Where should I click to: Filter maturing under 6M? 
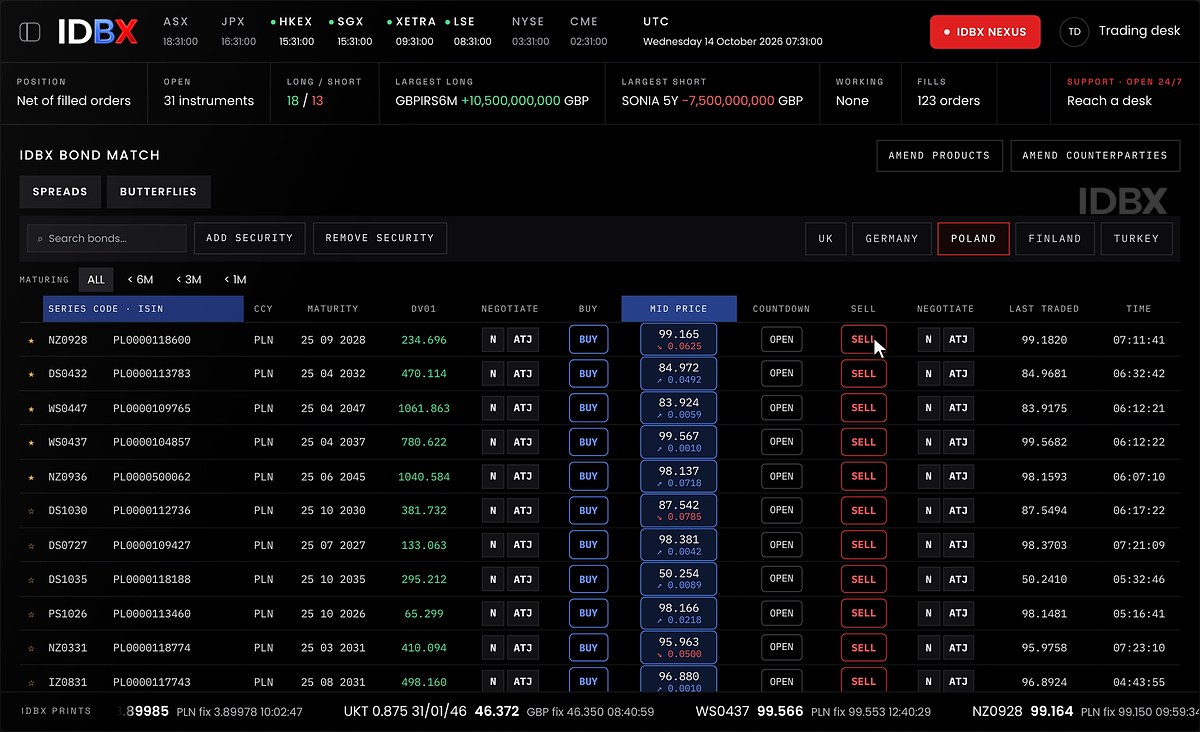pyautogui.click(x=139, y=280)
